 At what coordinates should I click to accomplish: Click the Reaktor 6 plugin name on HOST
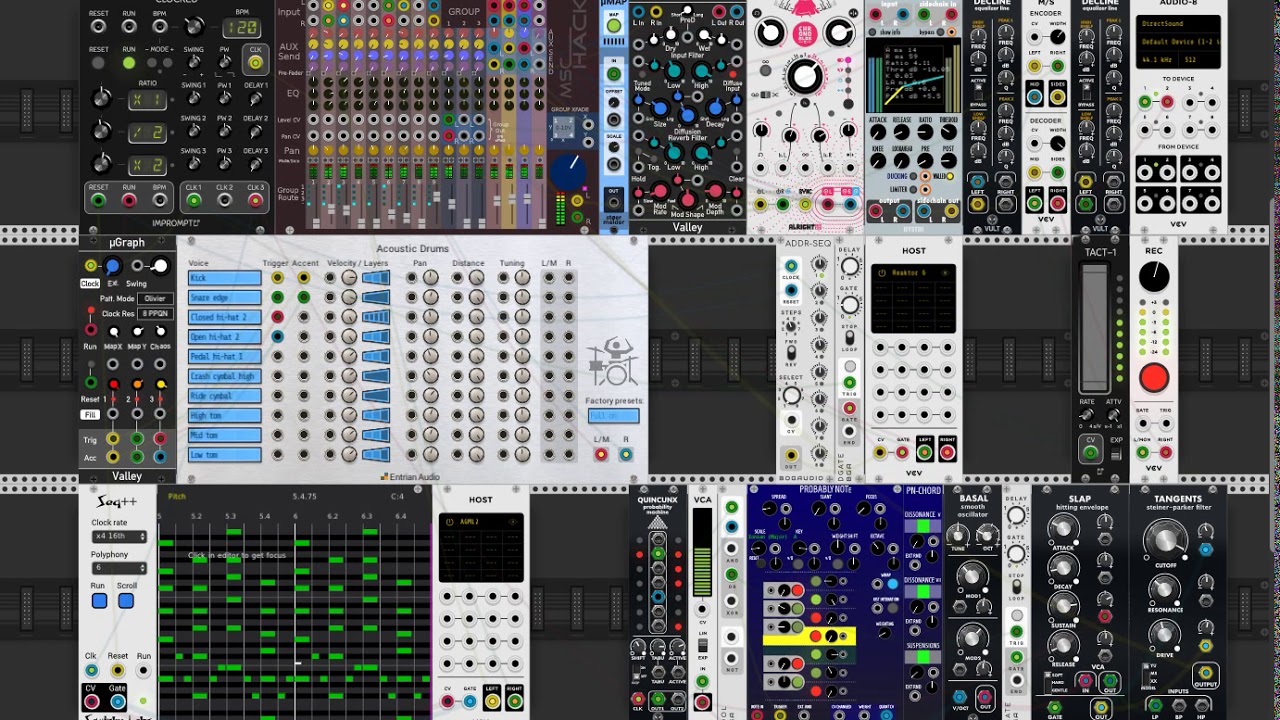click(909, 273)
